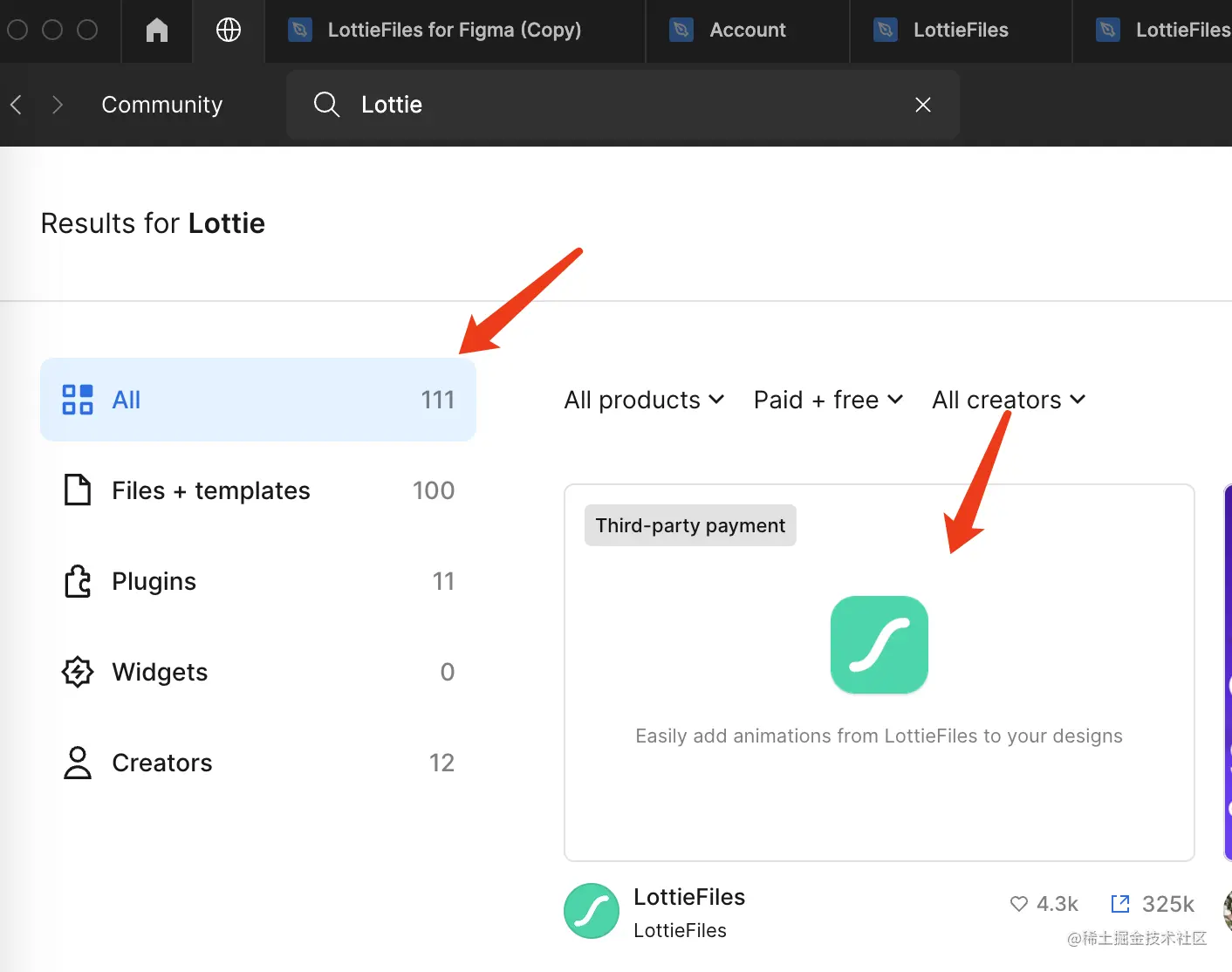Go forward with the right arrow
This screenshot has height=972, width=1232.
tap(58, 105)
